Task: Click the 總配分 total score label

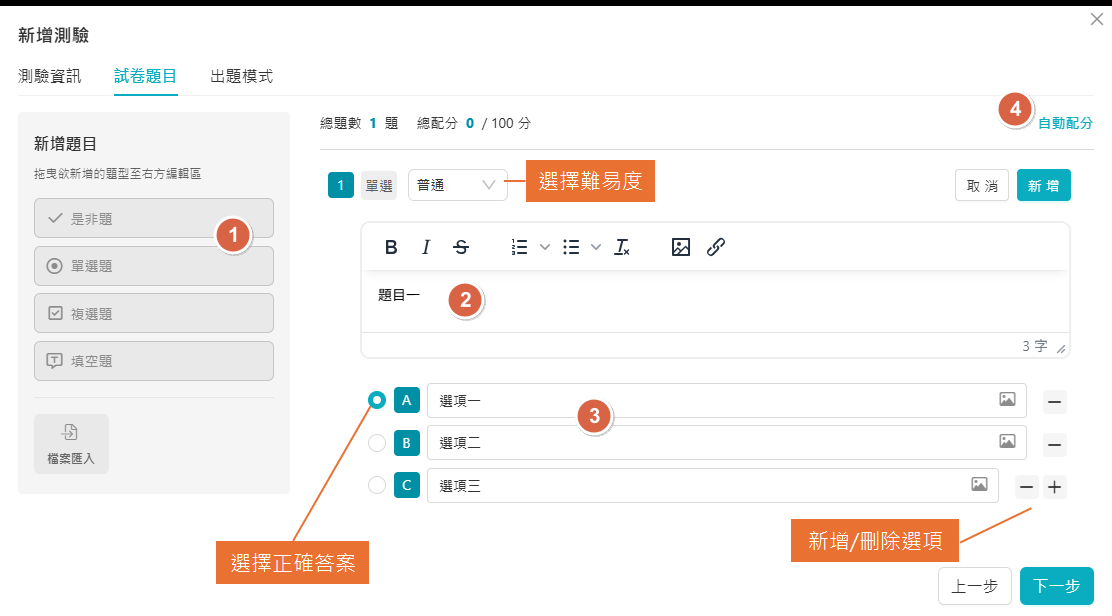Action: [438, 123]
